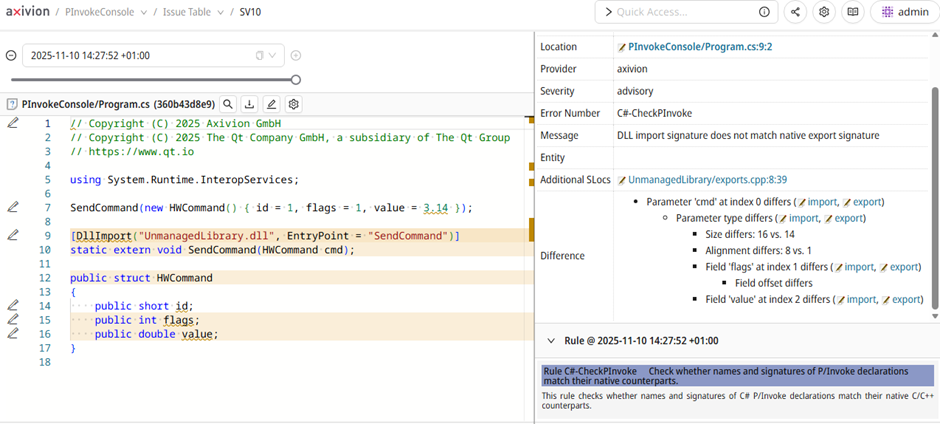Click the info icon in Quick Access
This screenshot has width=940, height=424.
click(764, 12)
